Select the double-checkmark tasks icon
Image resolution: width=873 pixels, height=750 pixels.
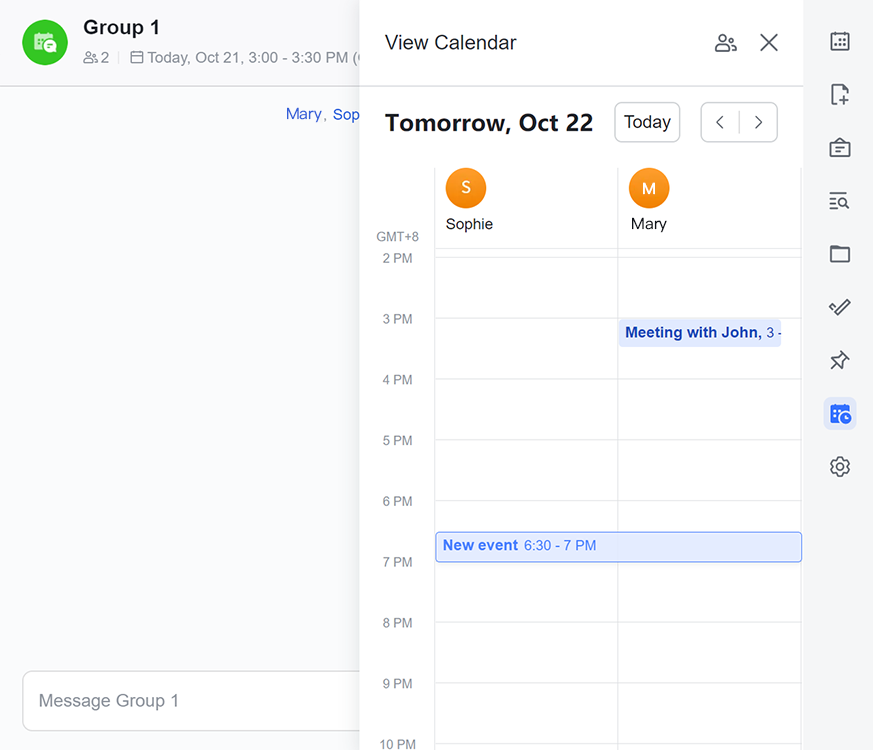pos(840,307)
